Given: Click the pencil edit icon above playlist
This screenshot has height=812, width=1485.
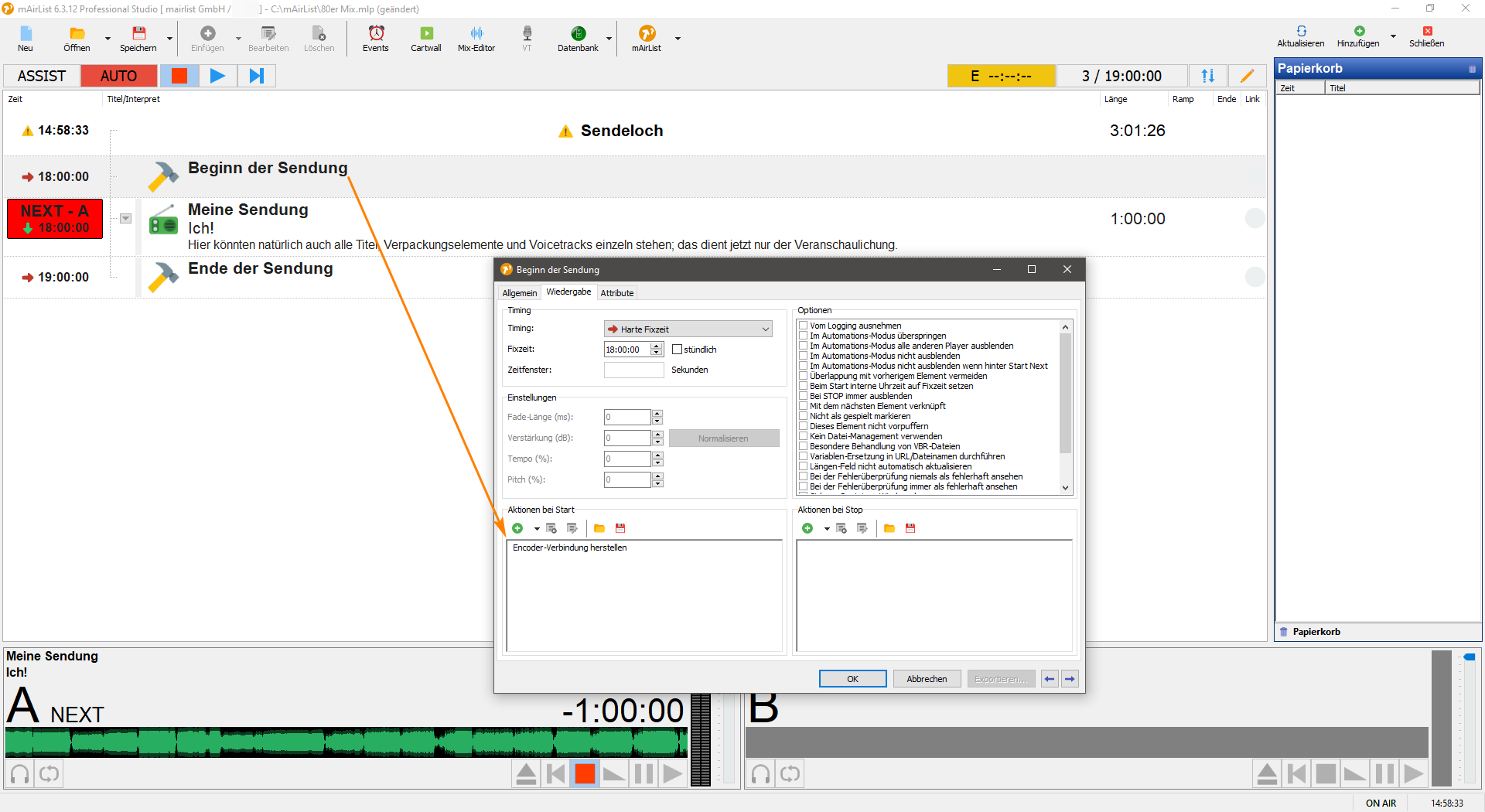Looking at the screenshot, I should [x=1247, y=76].
